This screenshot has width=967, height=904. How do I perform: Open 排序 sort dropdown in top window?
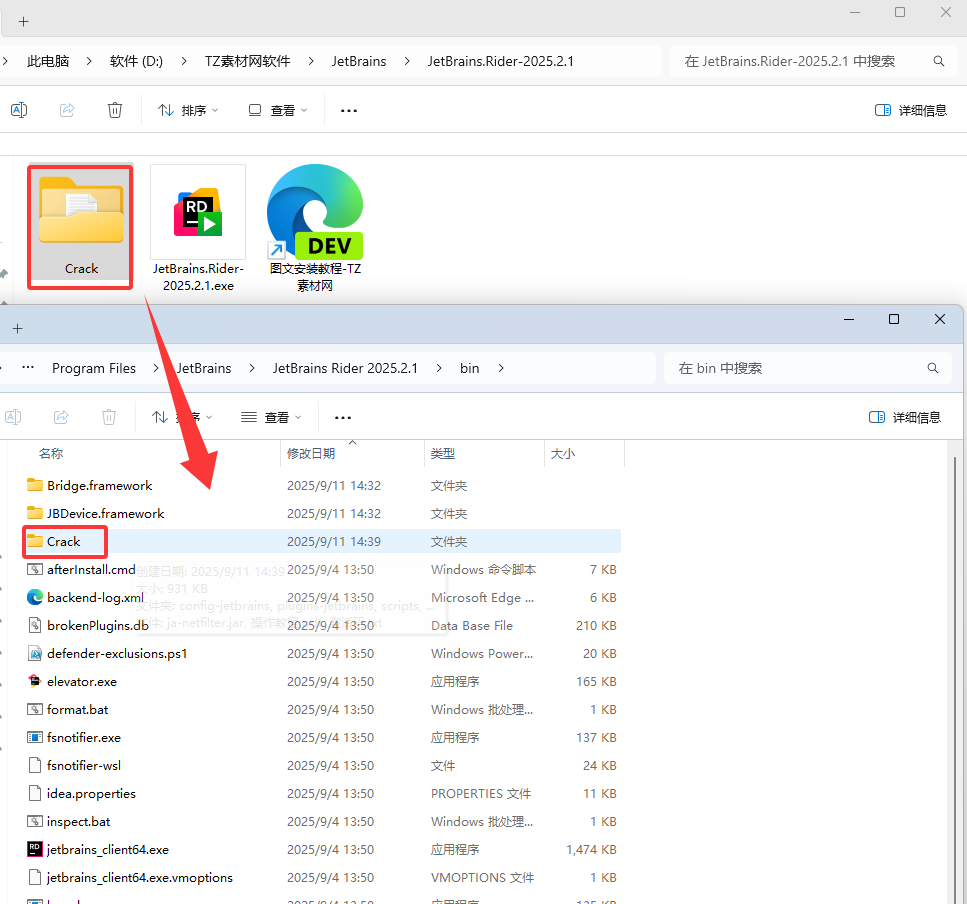188,110
